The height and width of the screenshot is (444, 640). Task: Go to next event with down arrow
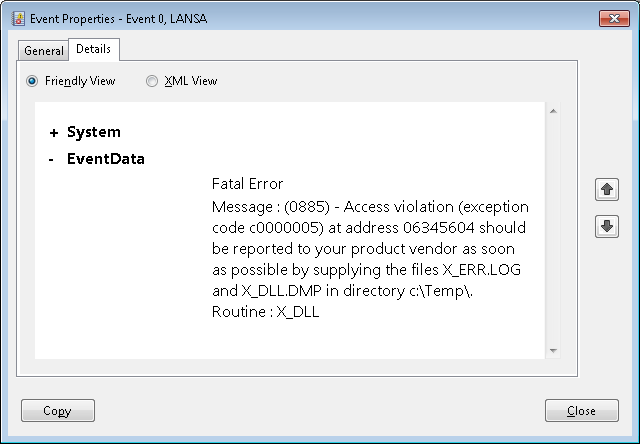coord(606,226)
